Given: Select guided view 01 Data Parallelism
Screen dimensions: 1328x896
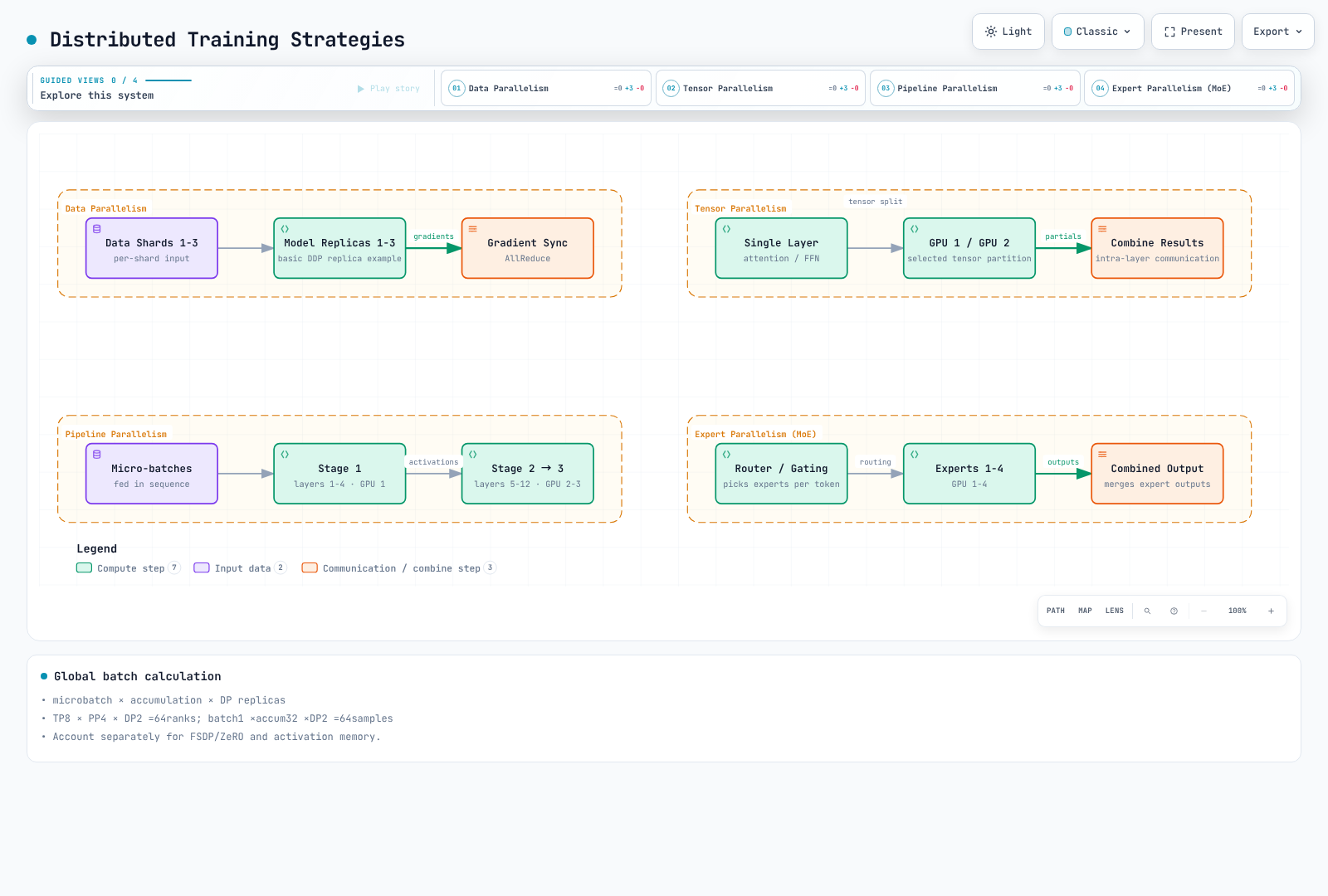Looking at the screenshot, I should pos(546,88).
